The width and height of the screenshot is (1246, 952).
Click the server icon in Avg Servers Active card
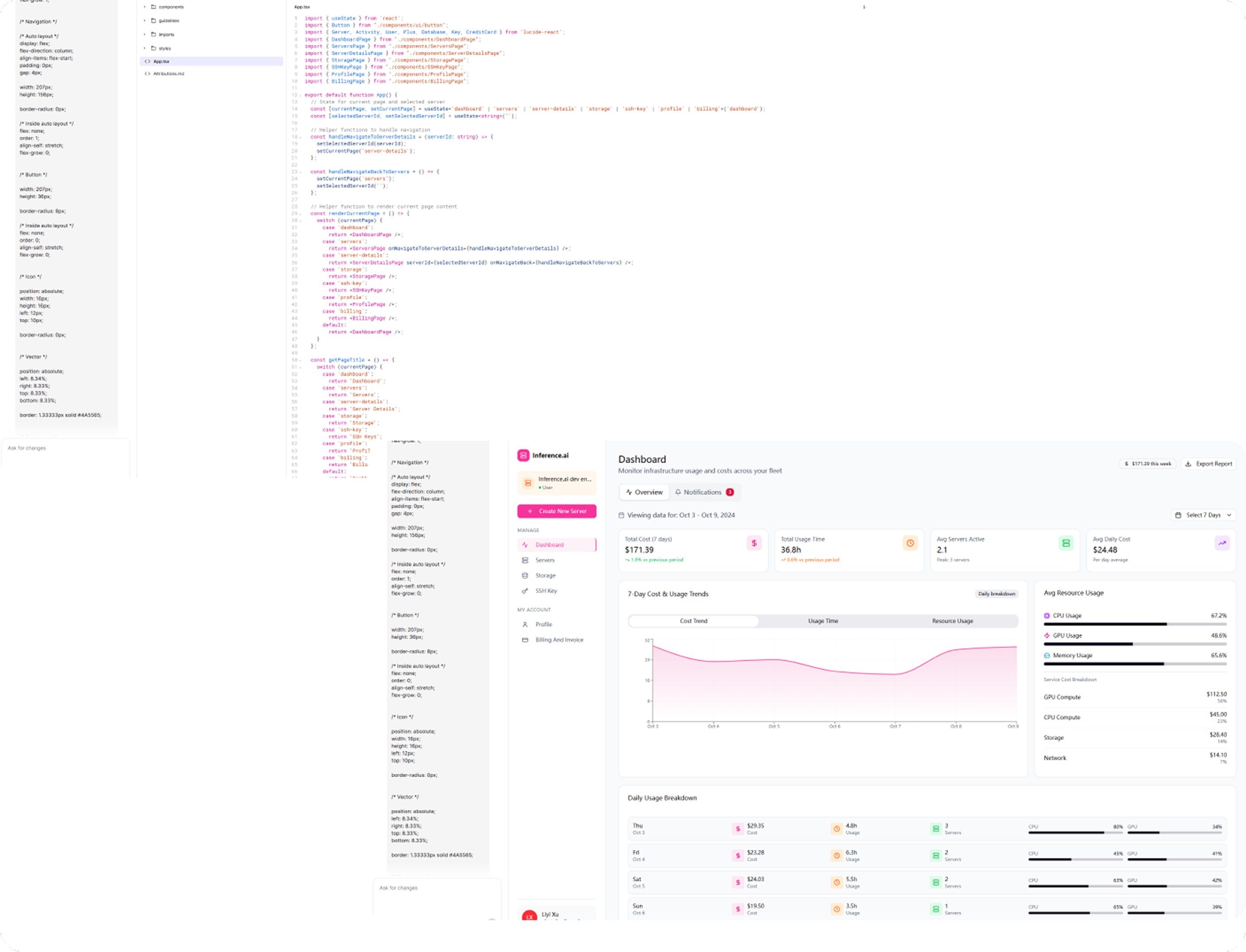(1066, 543)
